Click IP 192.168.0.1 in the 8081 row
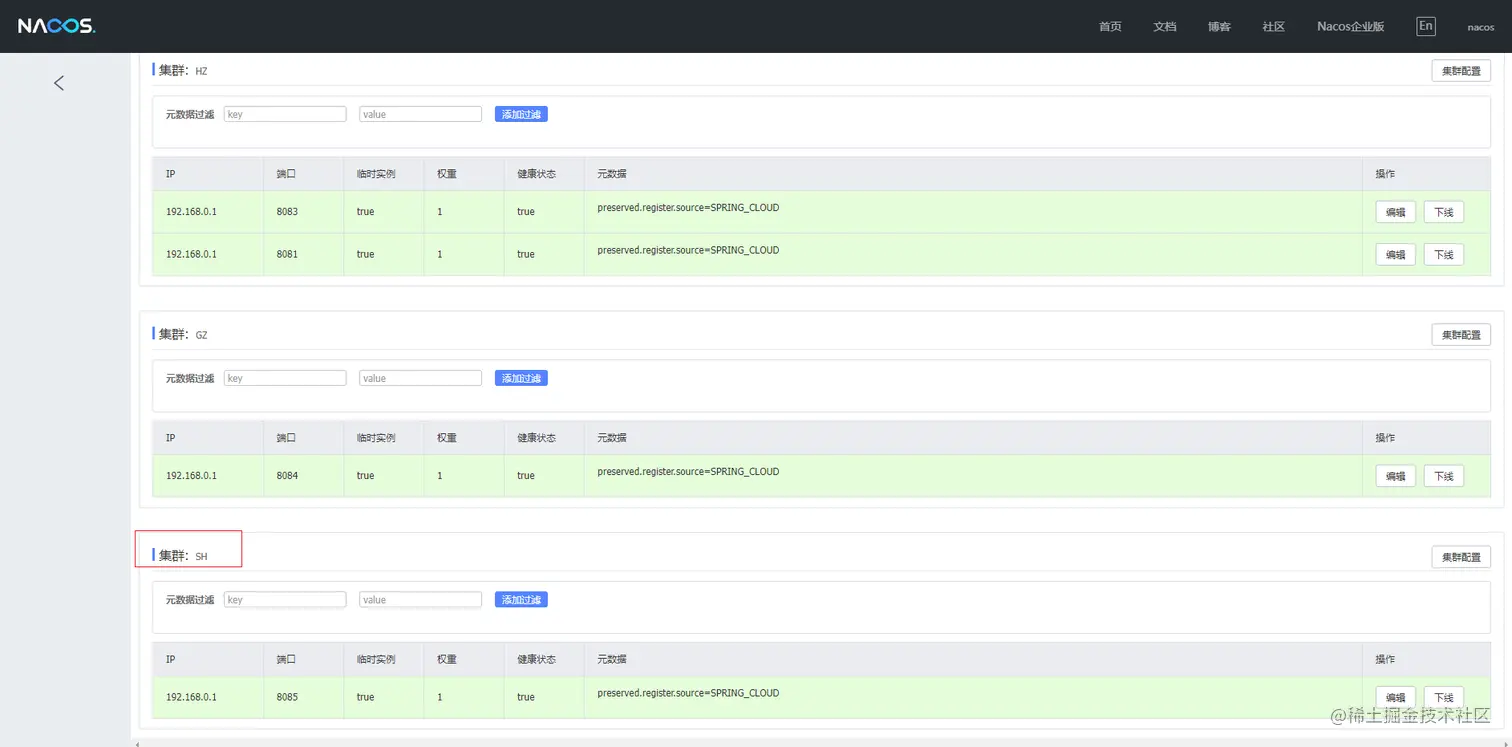This screenshot has width=1512, height=747. pos(191,254)
